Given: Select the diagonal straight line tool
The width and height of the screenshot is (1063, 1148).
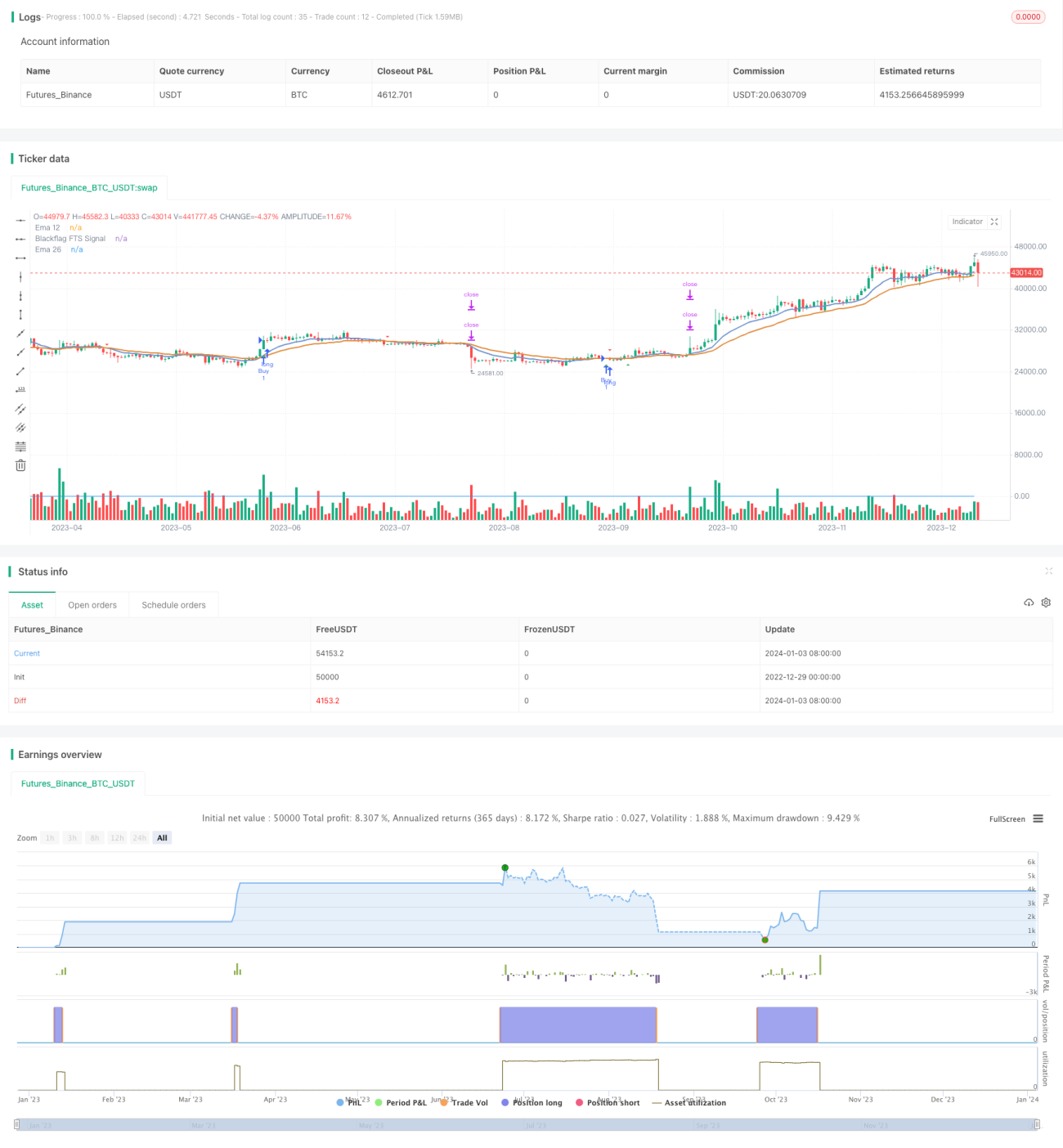Looking at the screenshot, I should pyautogui.click(x=20, y=333).
